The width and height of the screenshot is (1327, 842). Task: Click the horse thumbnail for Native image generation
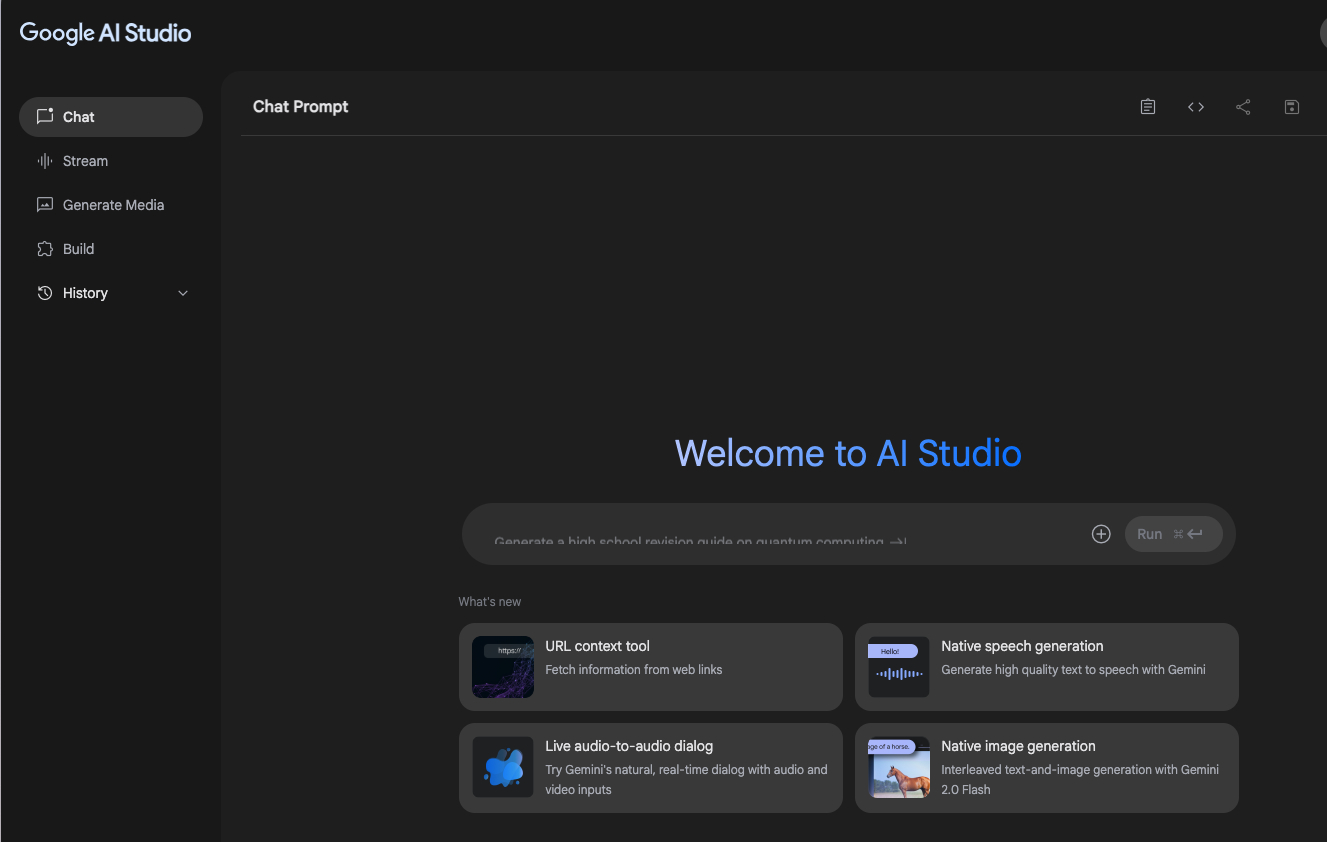pyautogui.click(x=899, y=768)
